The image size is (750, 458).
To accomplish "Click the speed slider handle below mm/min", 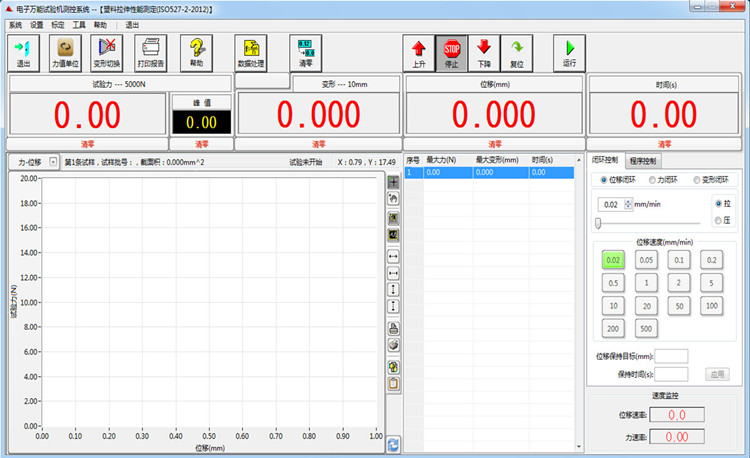I will (x=598, y=223).
